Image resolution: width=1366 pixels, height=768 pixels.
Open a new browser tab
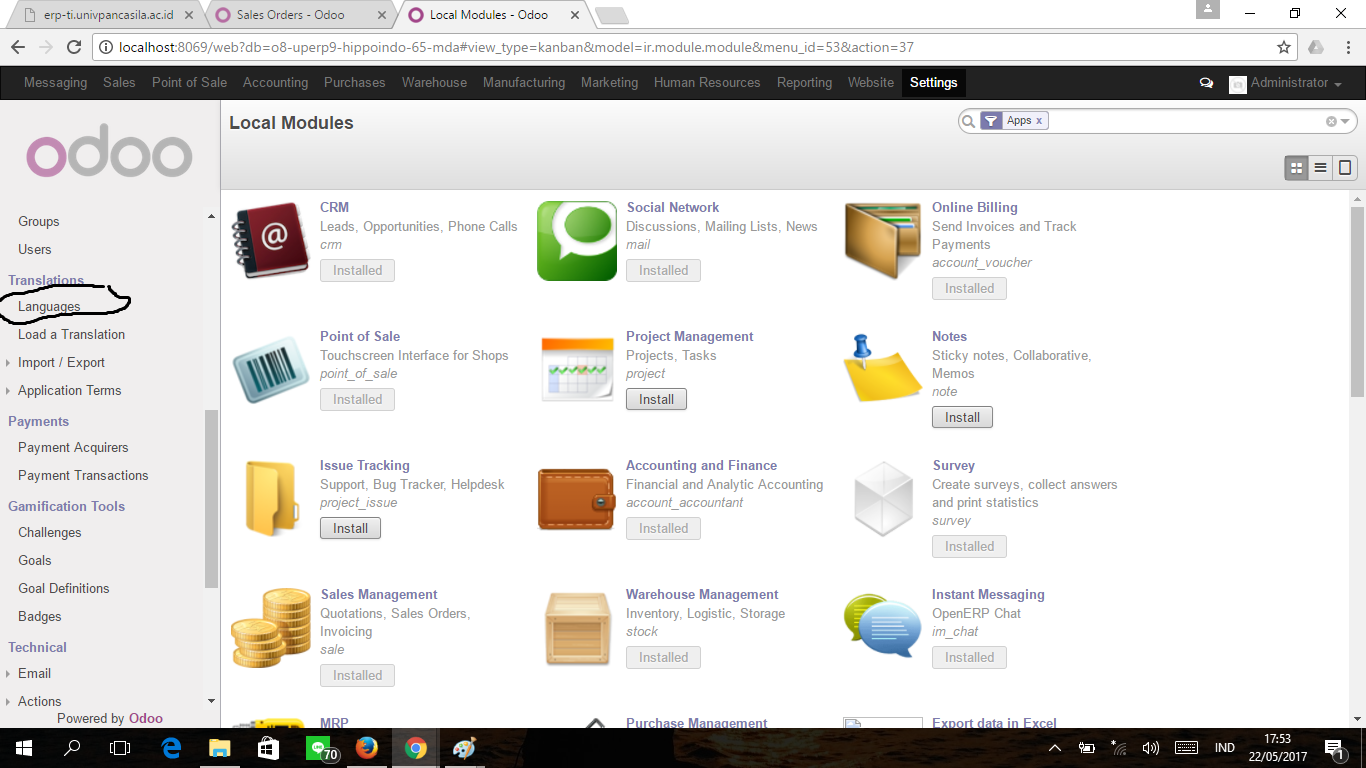(611, 15)
